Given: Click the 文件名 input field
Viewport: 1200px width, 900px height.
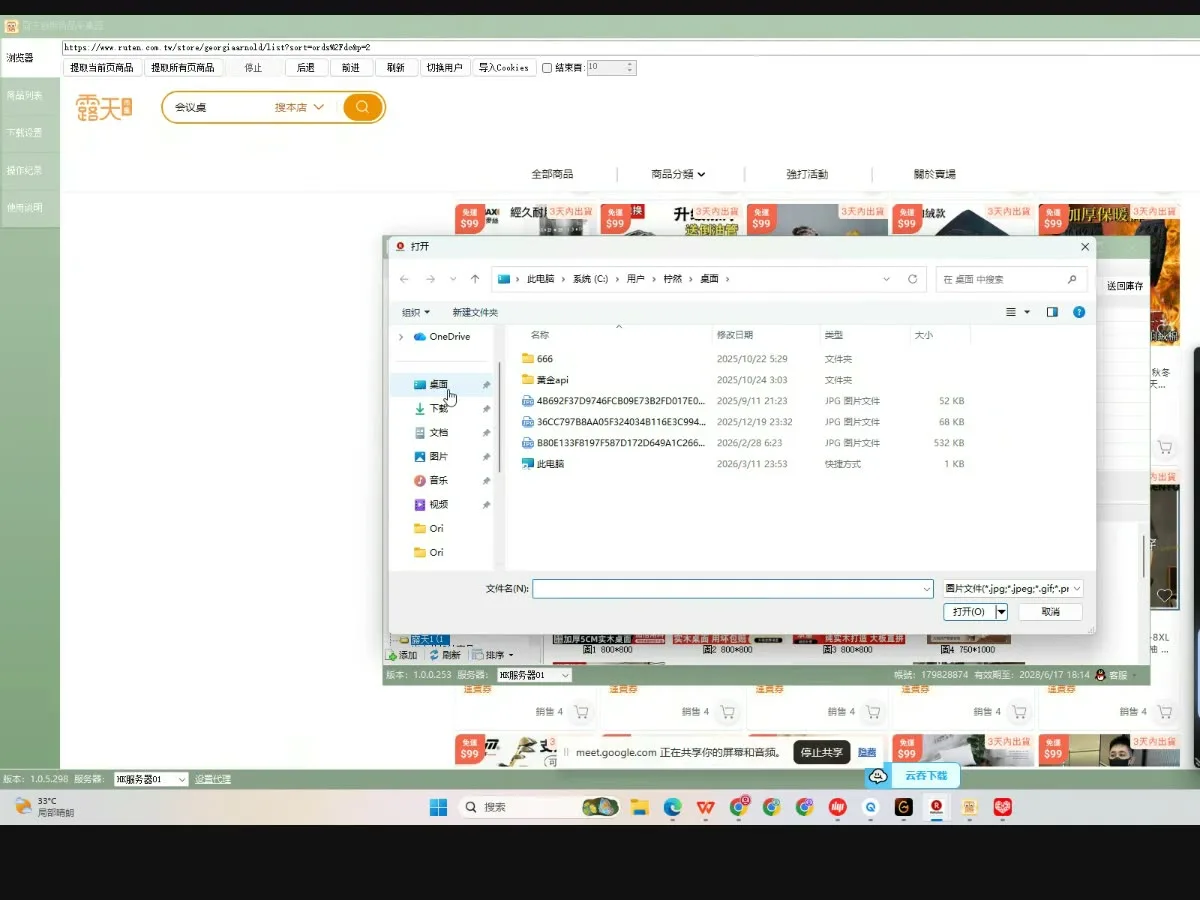Looking at the screenshot, I should click(733, 589).
